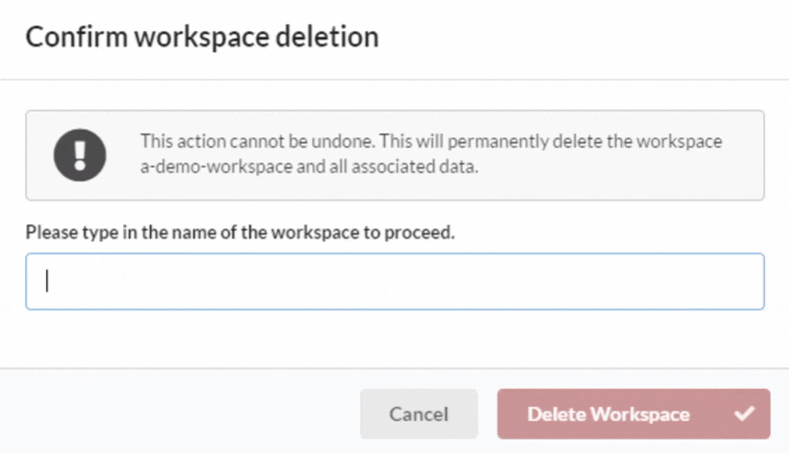Click the checkmark icon on Delete Workspace
Screen dimensions: 789x453
[x=744, y=414]
